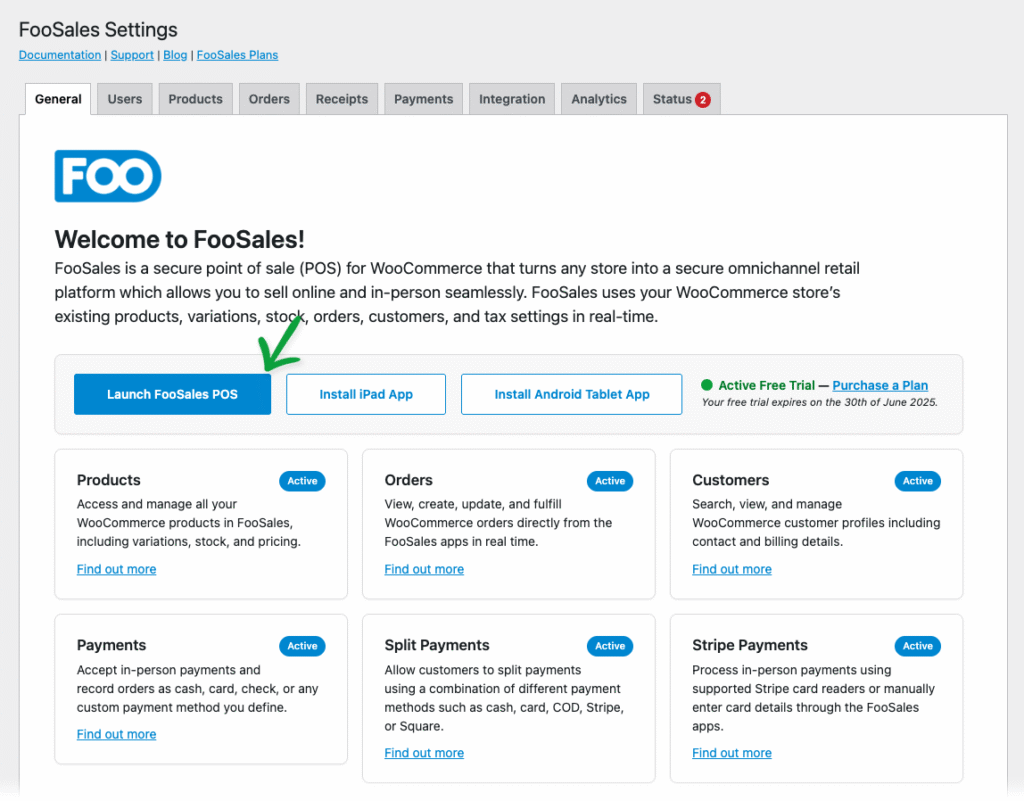Click the 'Customers' card heading

point(731,480)
